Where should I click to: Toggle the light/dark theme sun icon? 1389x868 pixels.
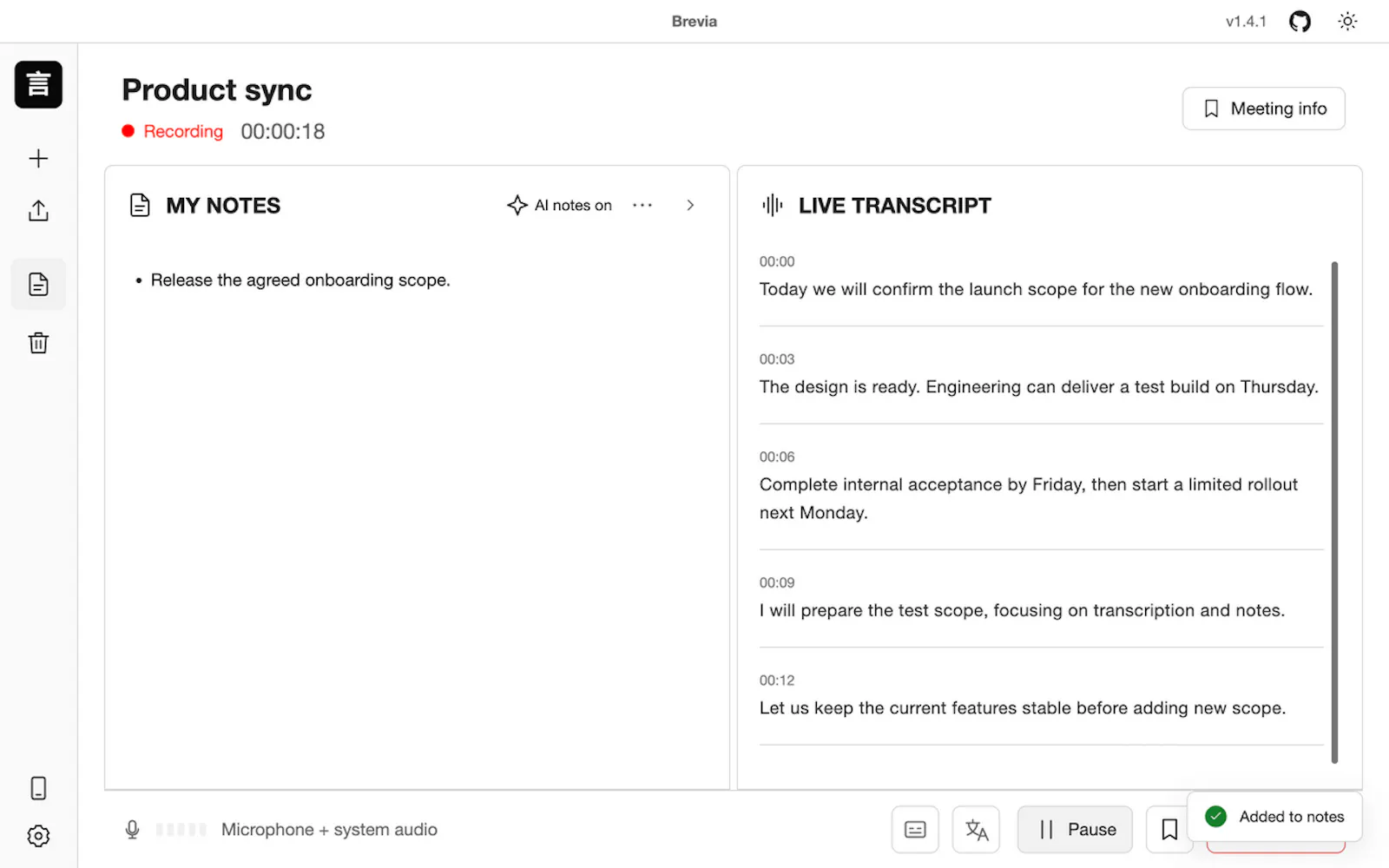pyautogui.click(x=1347, y=21)
